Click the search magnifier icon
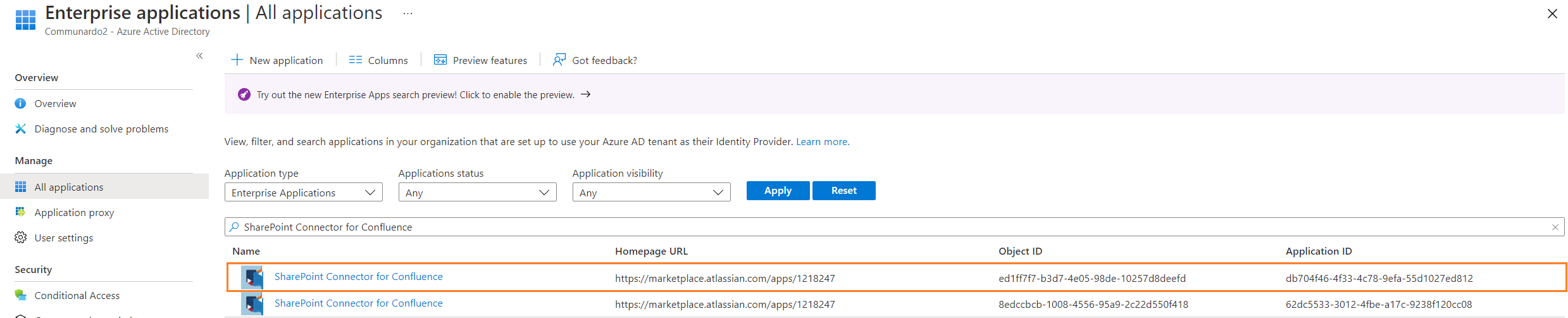 [234, 227]
